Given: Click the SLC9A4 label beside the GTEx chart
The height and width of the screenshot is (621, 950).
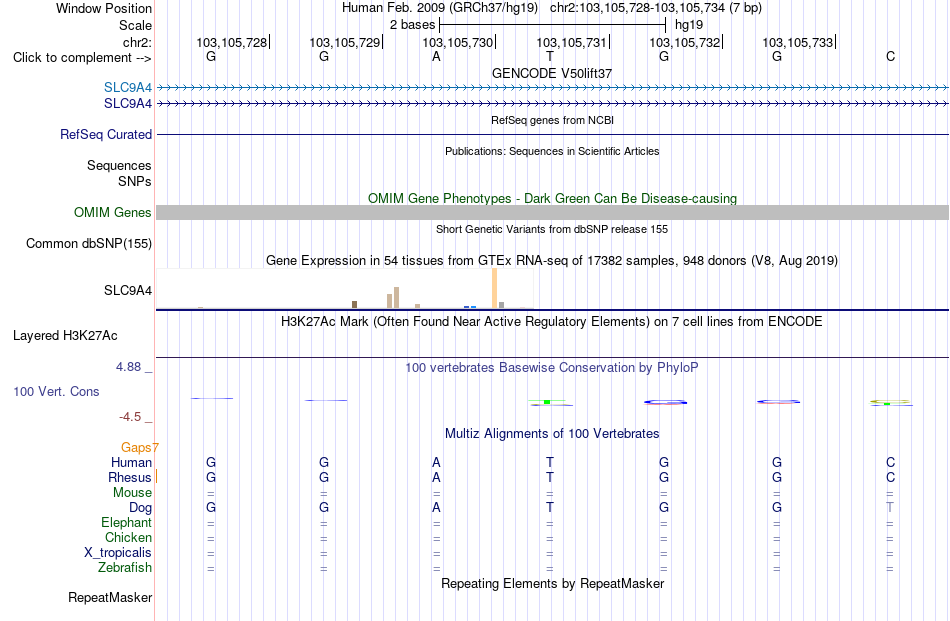Looking at the screenshot, I should coord(128,290).
